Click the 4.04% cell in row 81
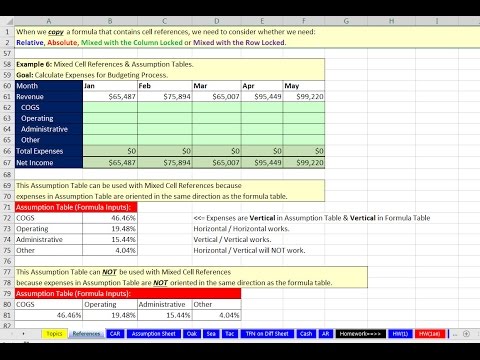The image size is (480, 360). 217,315
